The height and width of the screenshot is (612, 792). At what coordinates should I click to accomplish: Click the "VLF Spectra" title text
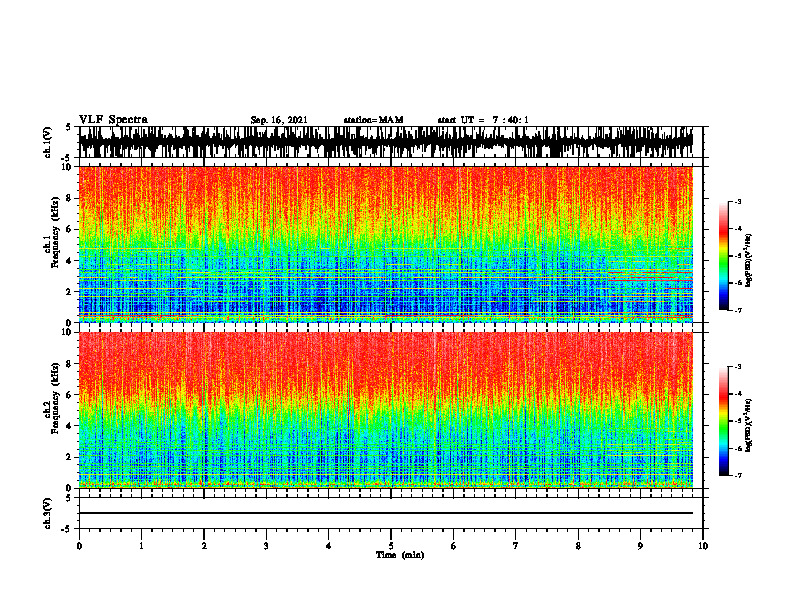113,119
